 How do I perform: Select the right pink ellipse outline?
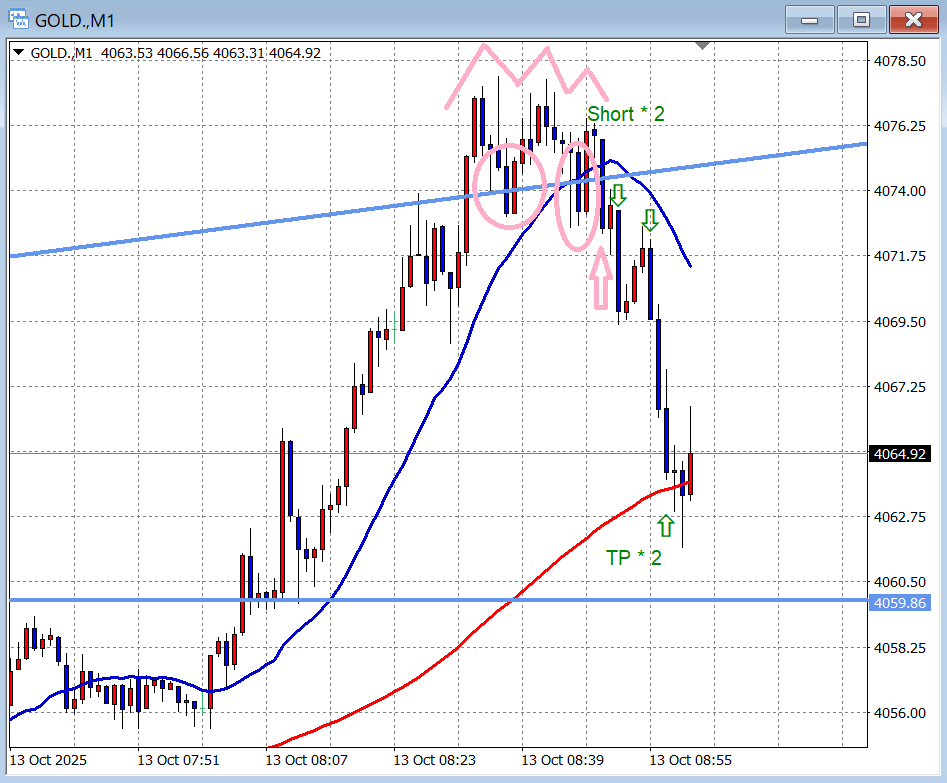(x=557, y=195)
